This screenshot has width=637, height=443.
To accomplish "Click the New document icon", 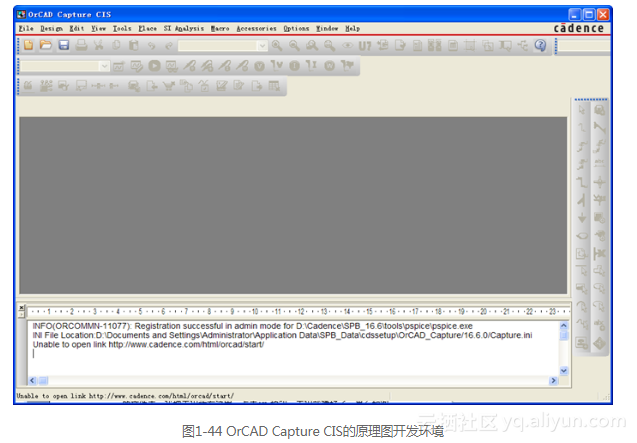I will 28,45.
